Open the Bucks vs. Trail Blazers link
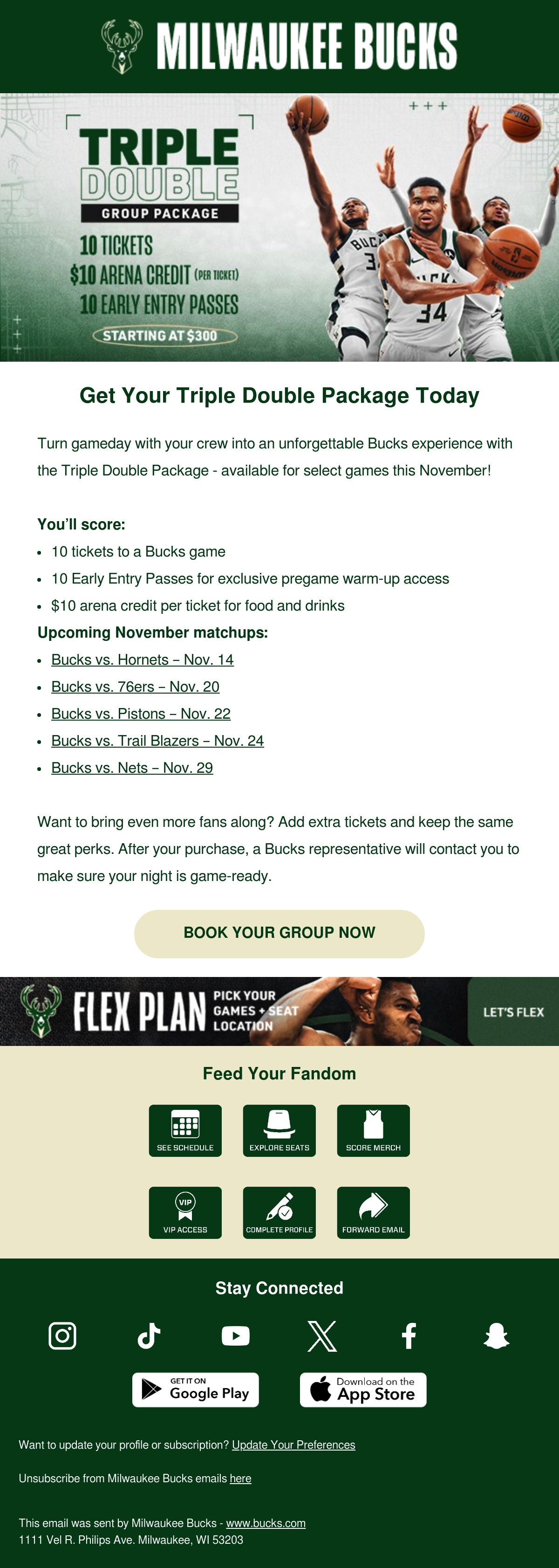Image resolution: width=559 pixels, height=1568 pixels. pos(157,741)
